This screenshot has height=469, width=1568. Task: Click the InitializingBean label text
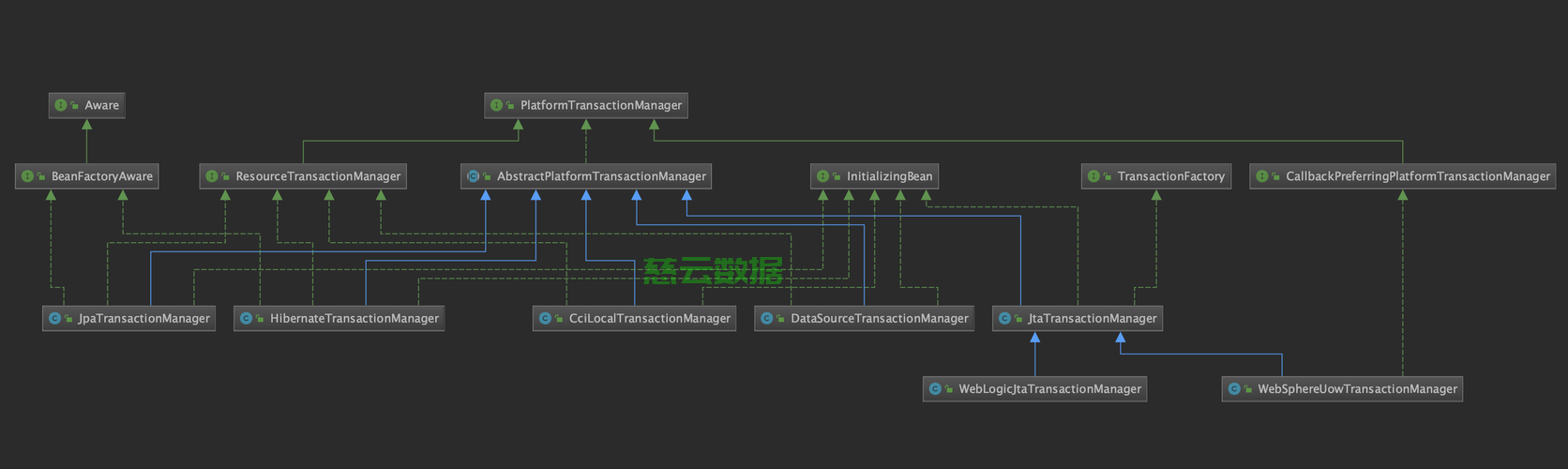(889, 176)
